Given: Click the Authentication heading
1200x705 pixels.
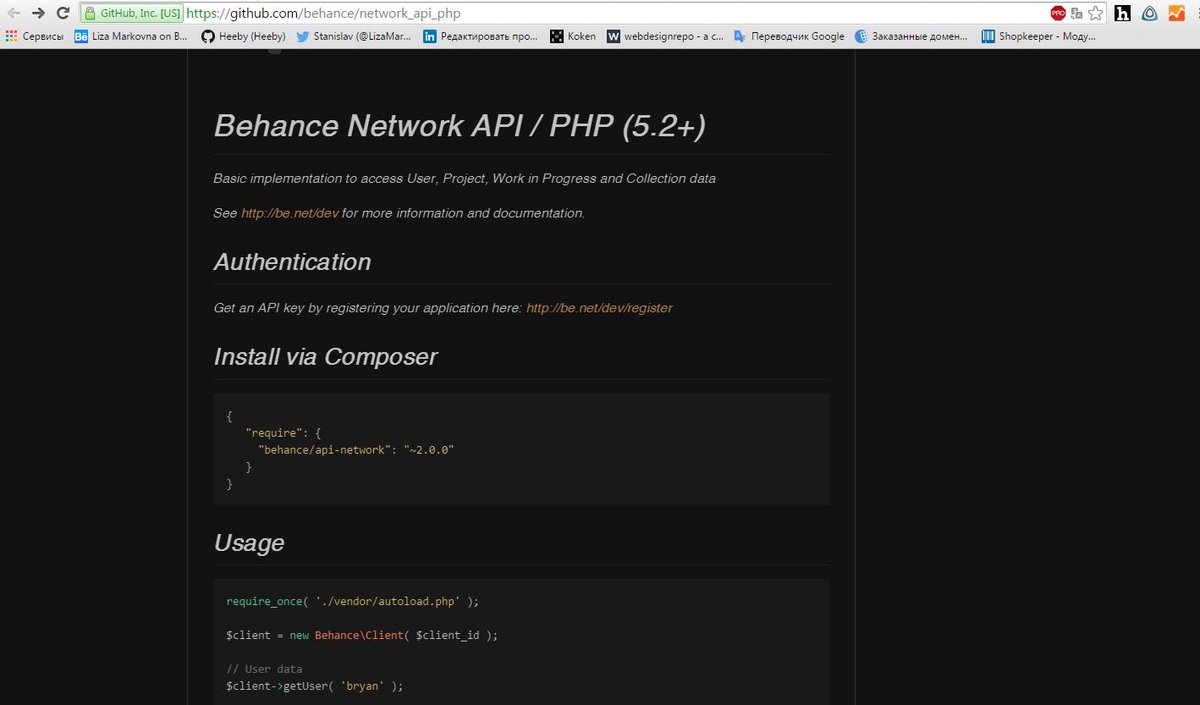Looking at the screenshot, I should pos(292,262).
